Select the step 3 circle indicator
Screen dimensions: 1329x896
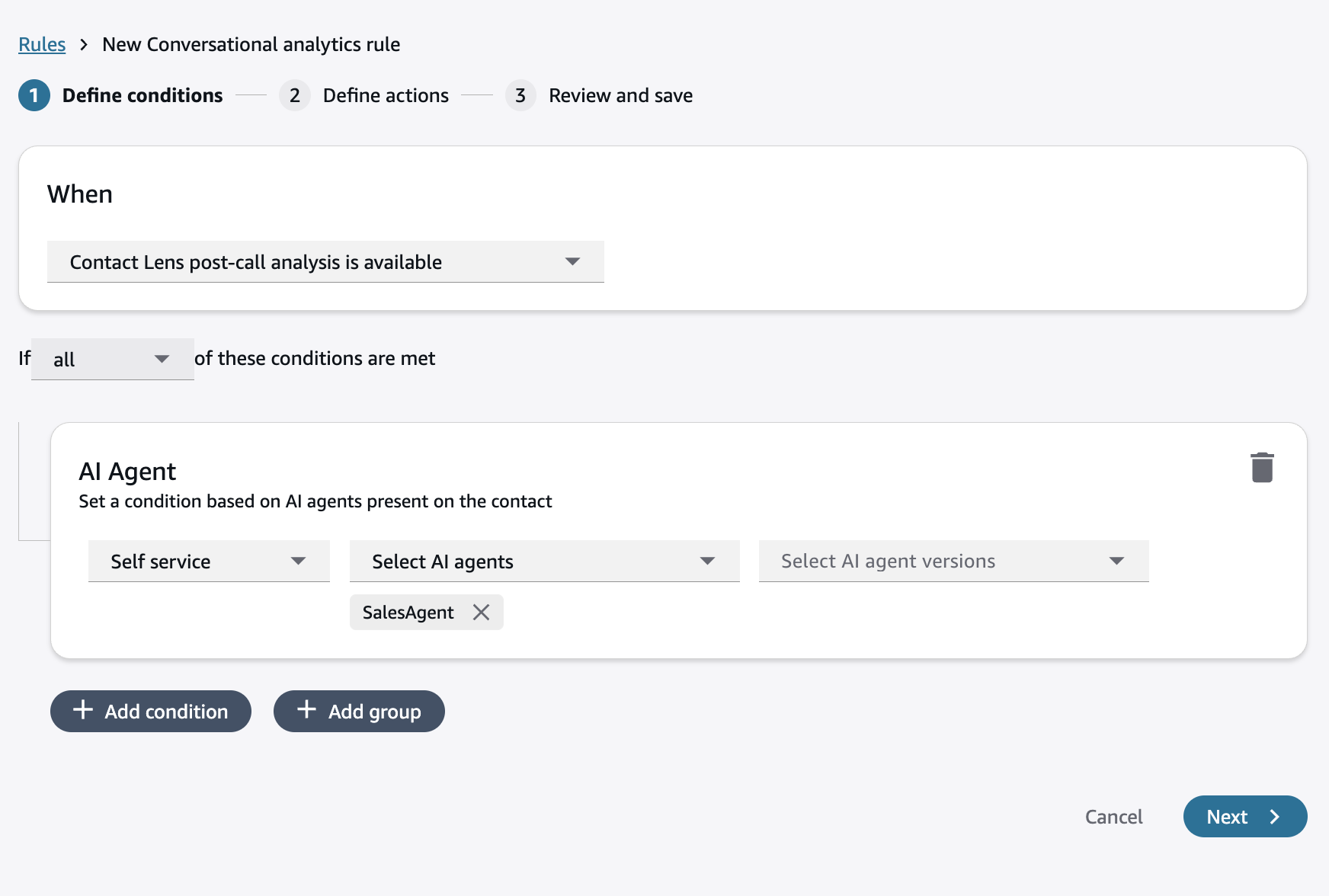(x=520, y=95)
